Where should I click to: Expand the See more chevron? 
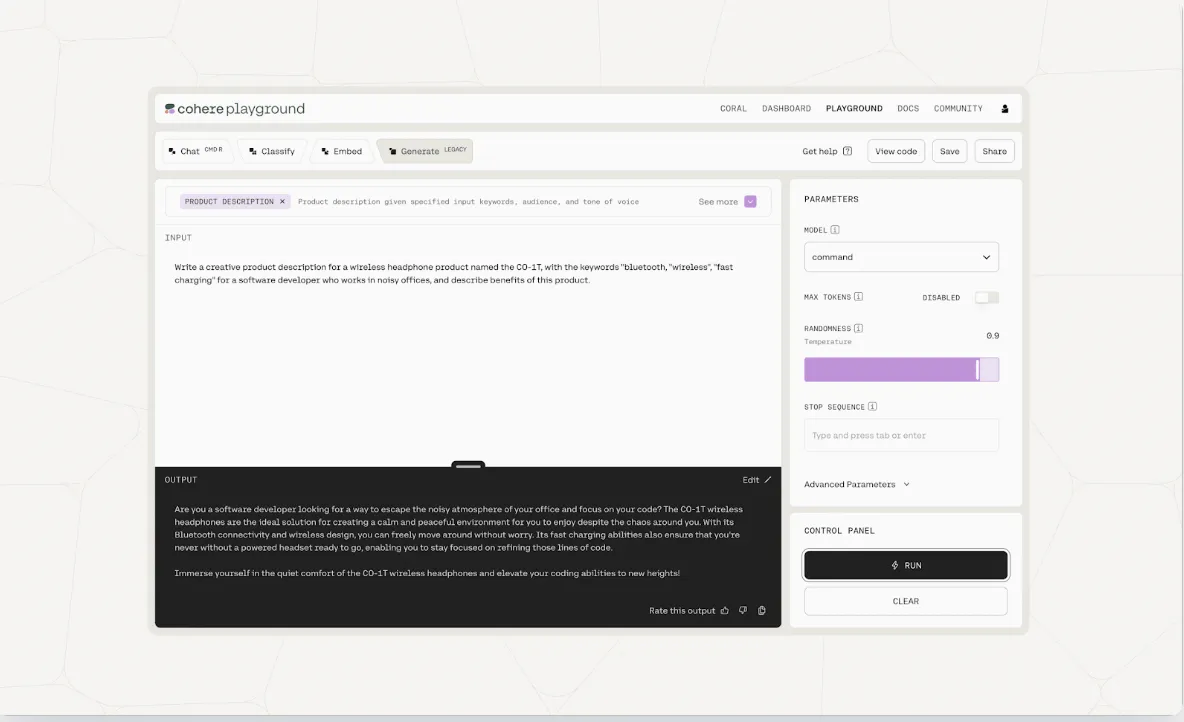tap(750, 202)
